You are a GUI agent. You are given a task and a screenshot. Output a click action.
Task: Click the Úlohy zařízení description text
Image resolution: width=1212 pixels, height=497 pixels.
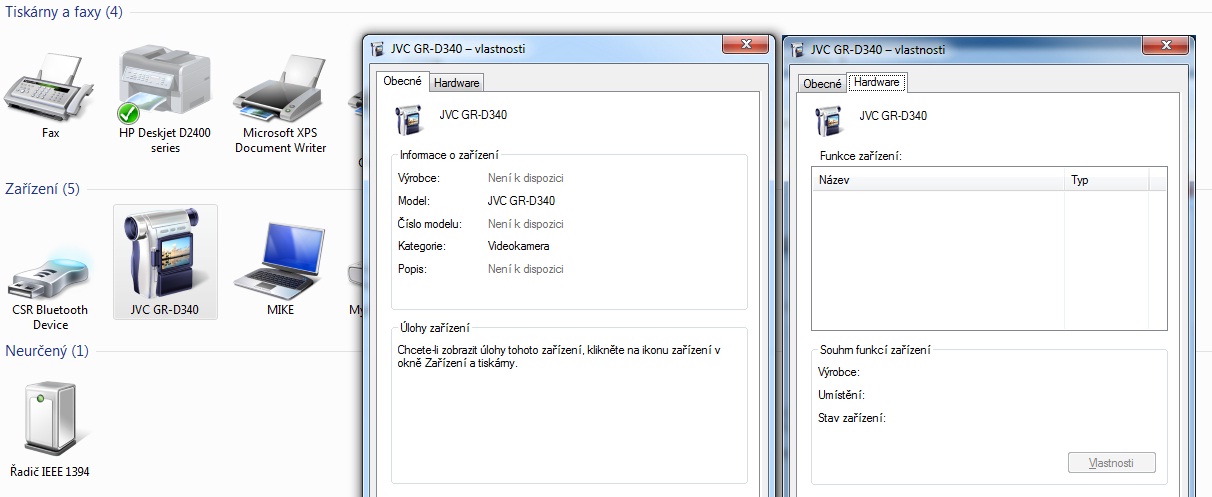click(x=559, y=356)
